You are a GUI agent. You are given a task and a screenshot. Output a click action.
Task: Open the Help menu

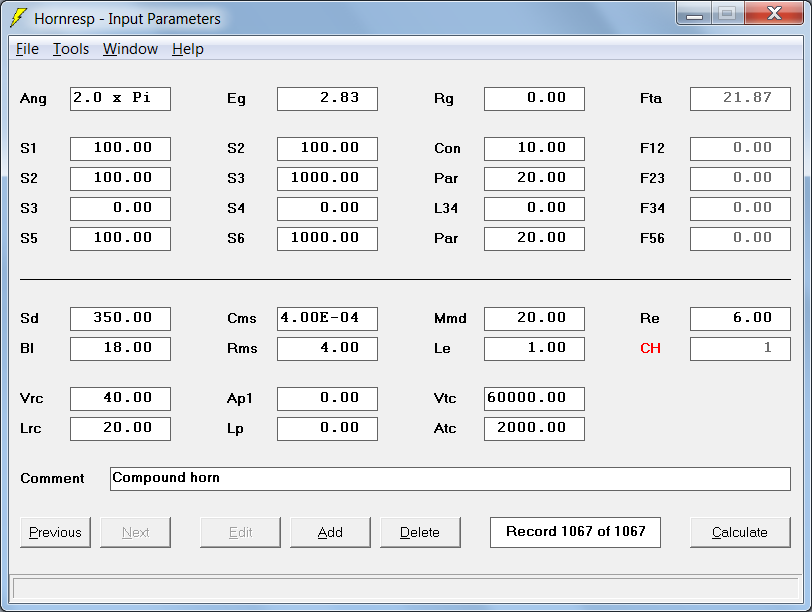coord(188,49)
